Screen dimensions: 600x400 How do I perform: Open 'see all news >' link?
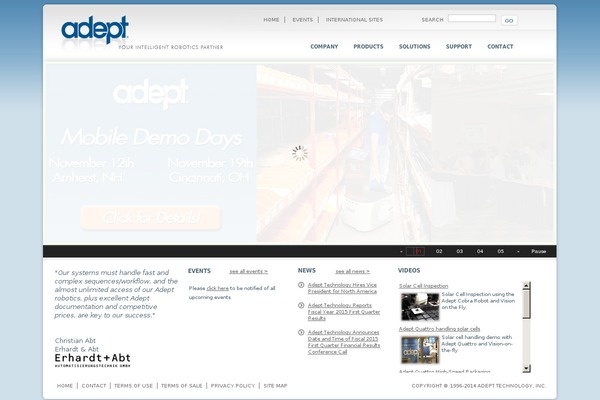(352, 271)
